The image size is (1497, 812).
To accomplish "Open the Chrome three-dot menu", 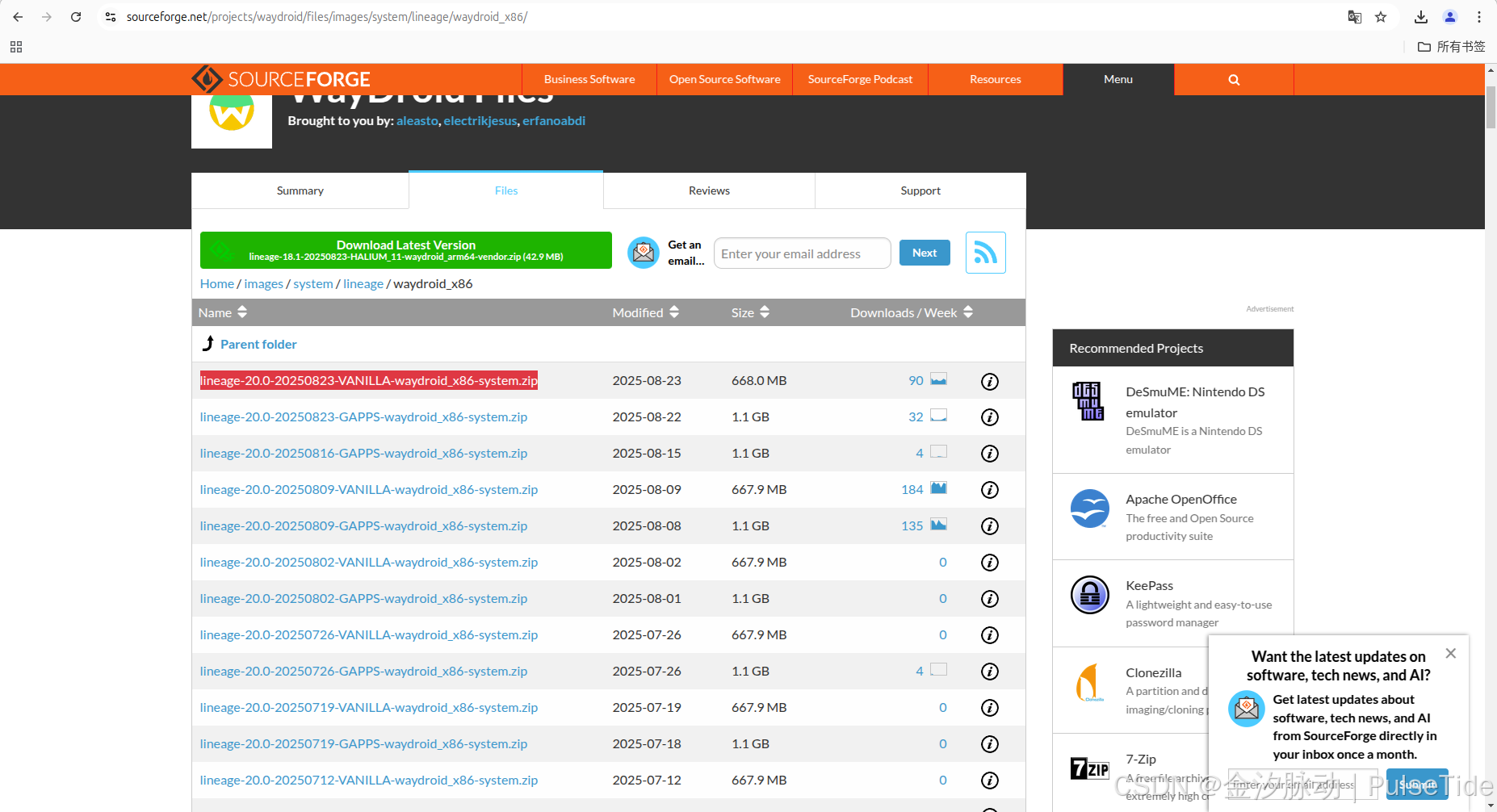I will (1479, 17).
